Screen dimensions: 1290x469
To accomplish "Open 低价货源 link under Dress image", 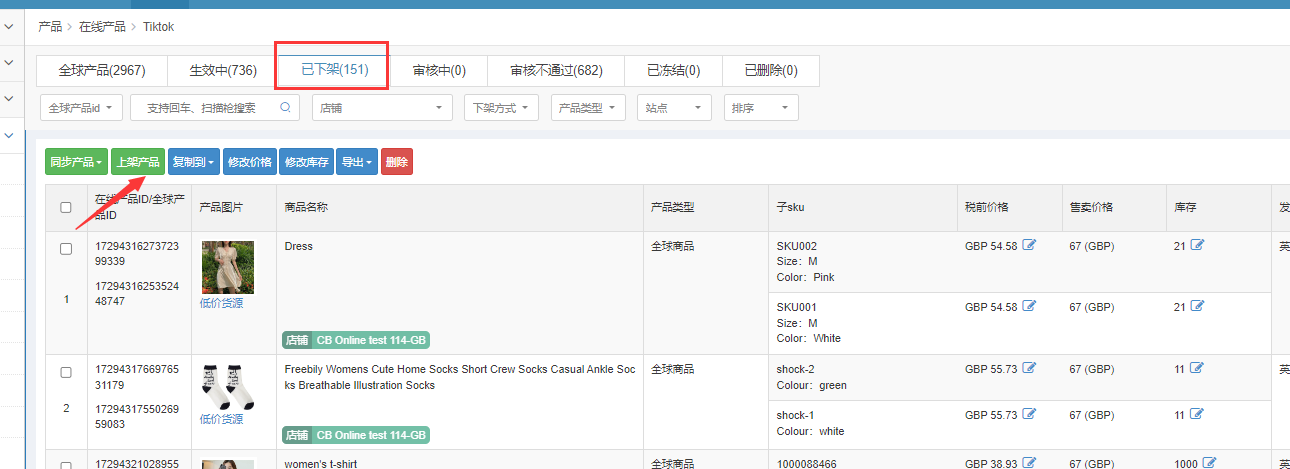I will click(221, 303).
